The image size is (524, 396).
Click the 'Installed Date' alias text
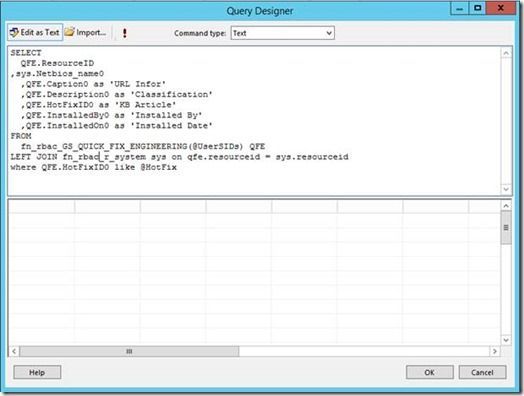tap(171, 125)
